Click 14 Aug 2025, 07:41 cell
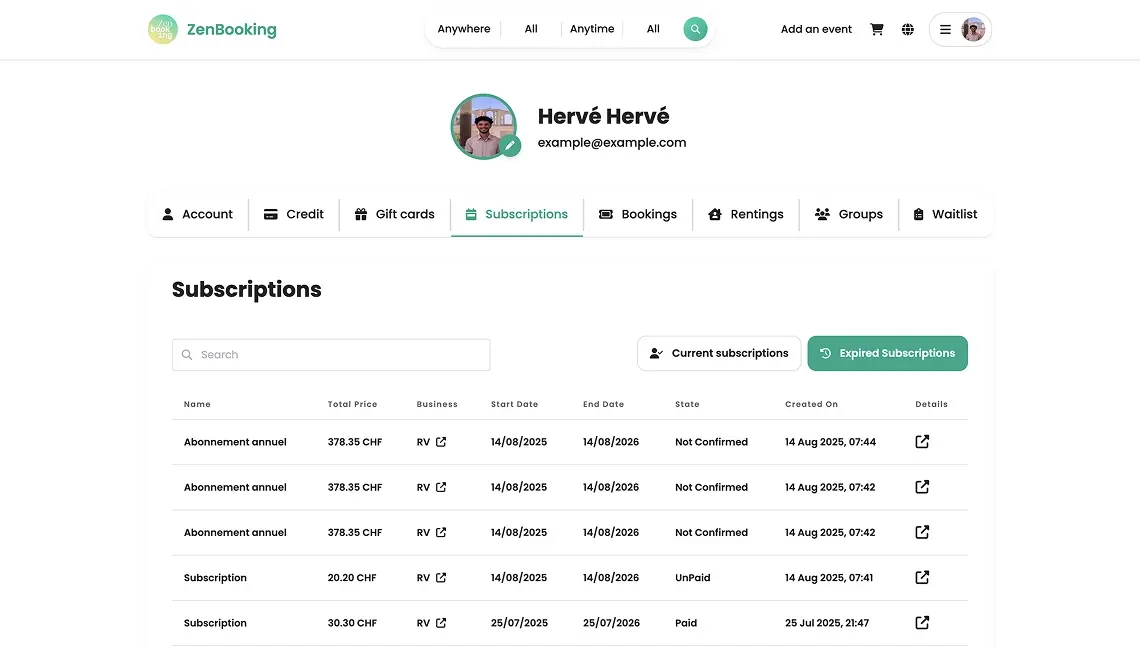 [x=829, y=577]
